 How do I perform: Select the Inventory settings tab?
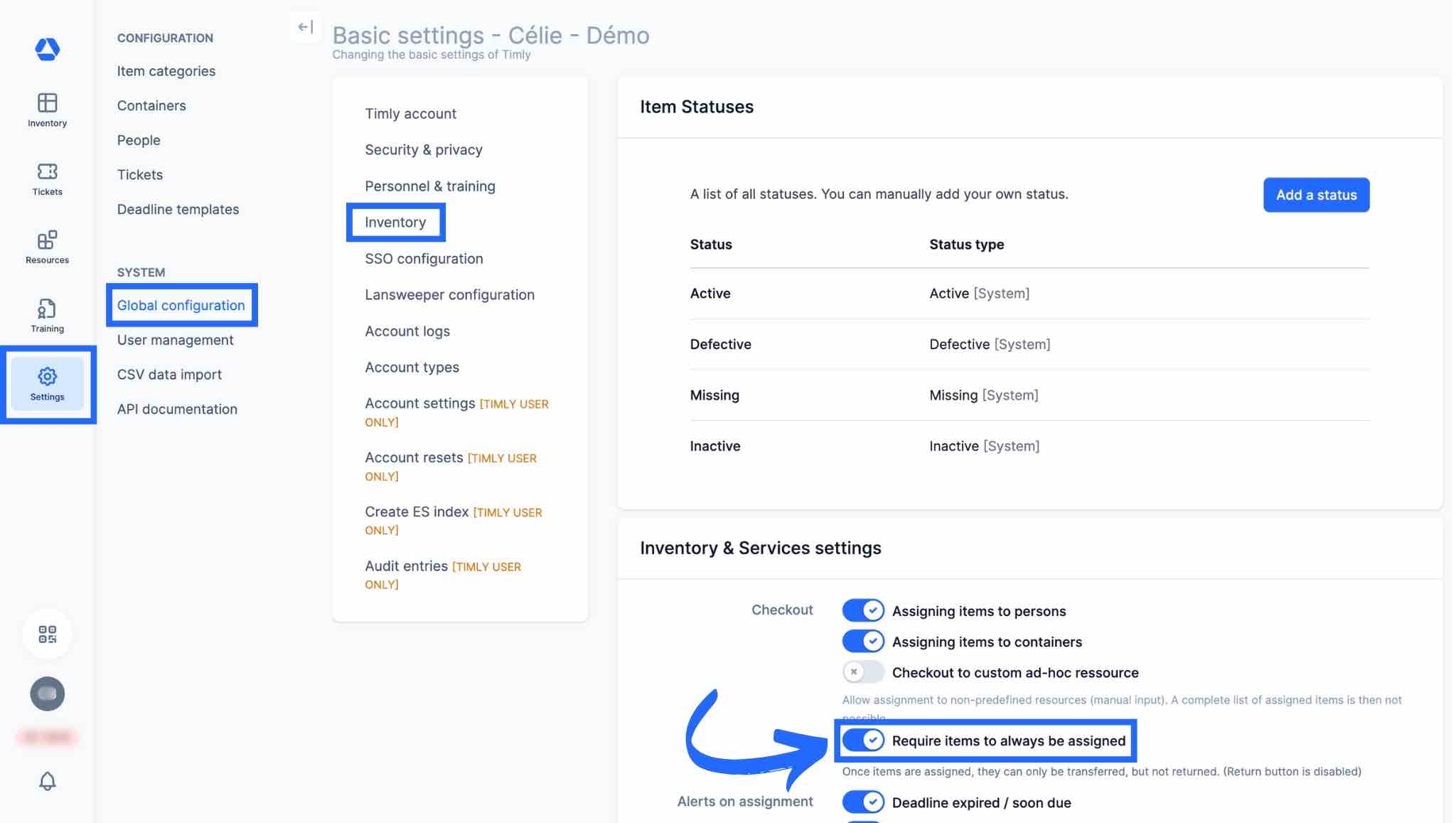(395, 222)
